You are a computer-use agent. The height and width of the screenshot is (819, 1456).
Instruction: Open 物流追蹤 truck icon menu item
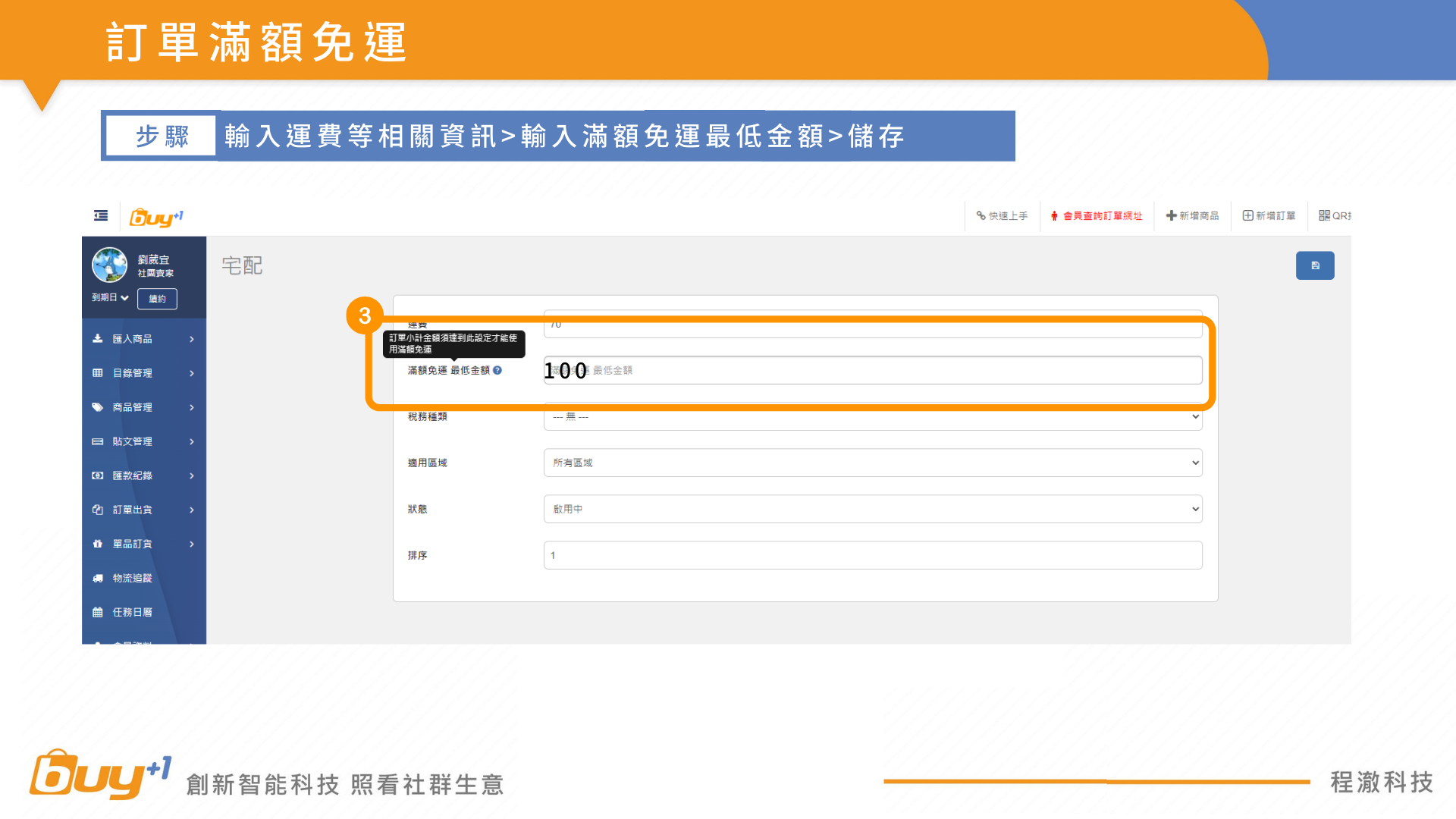tap(132, 578)
